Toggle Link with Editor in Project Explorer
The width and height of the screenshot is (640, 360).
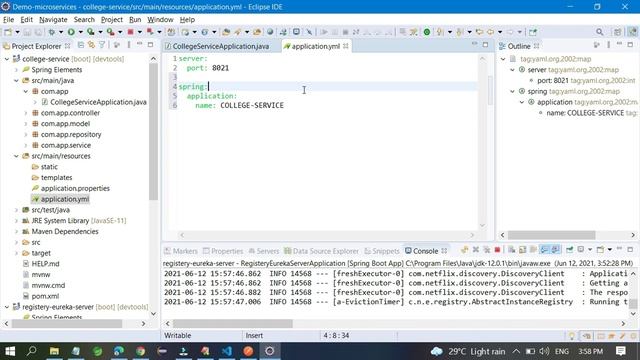pyautogui.click(x=91, y=45)
